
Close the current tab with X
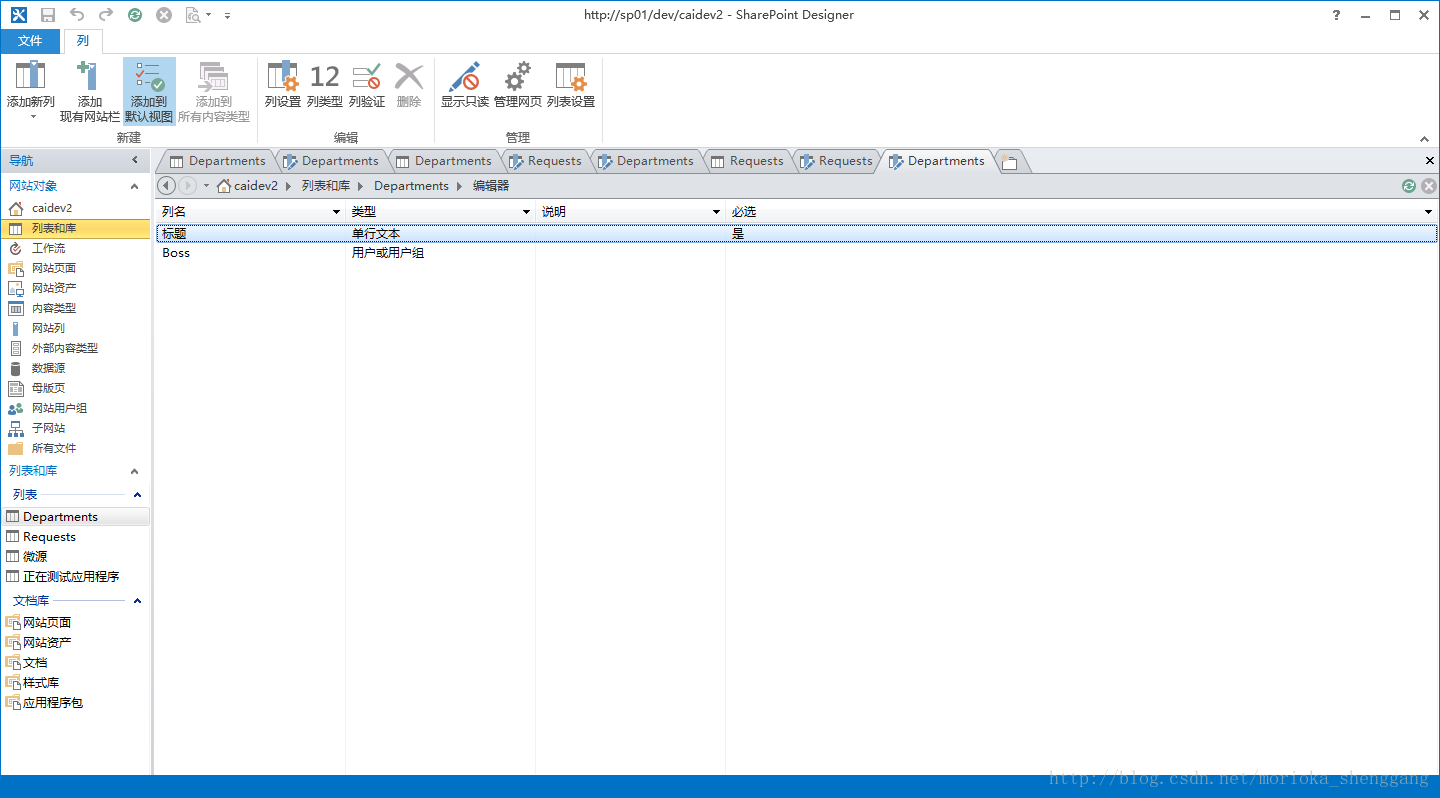click(1429, 161)
